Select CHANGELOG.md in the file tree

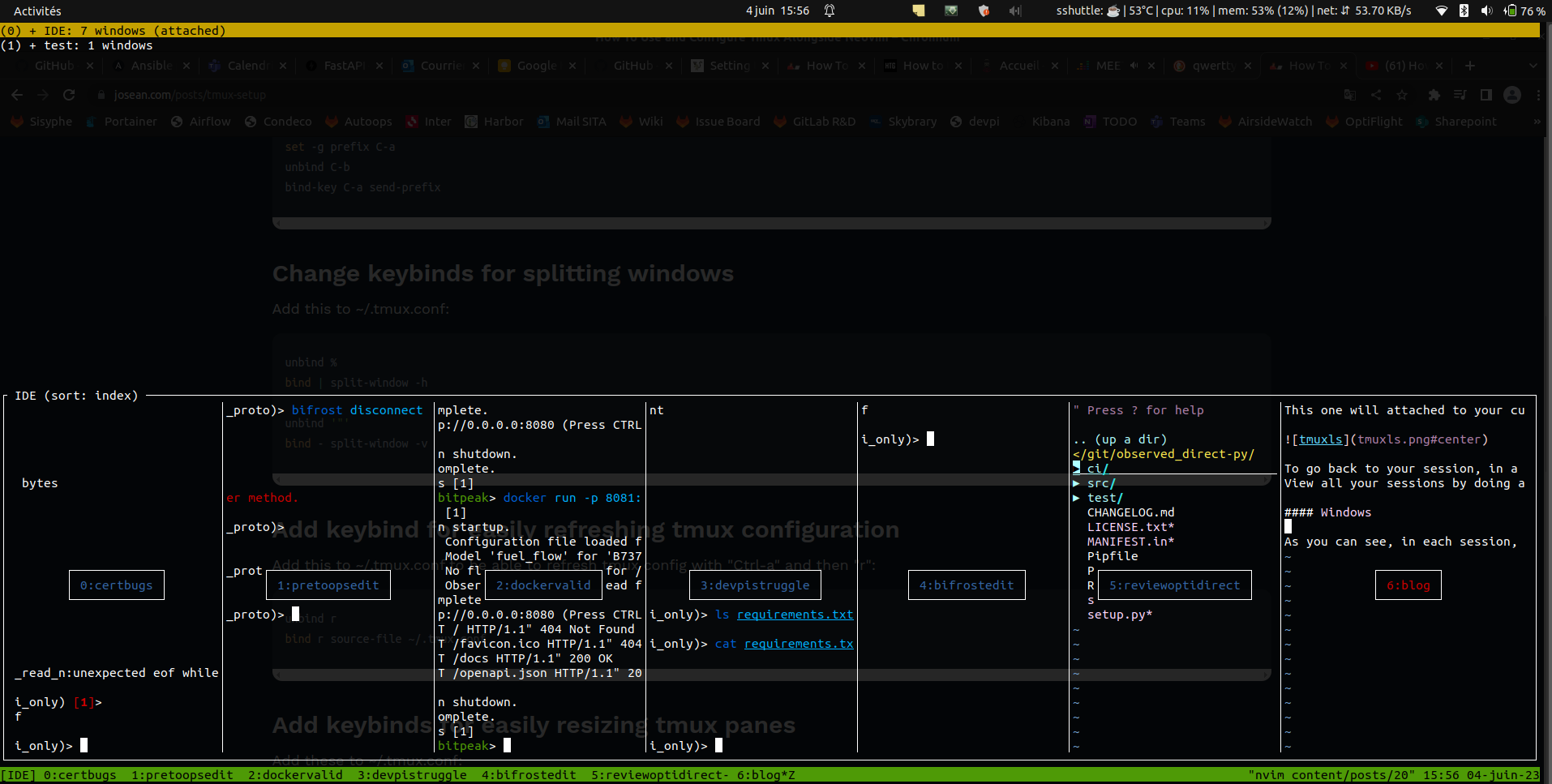[x=1131, y=512]
